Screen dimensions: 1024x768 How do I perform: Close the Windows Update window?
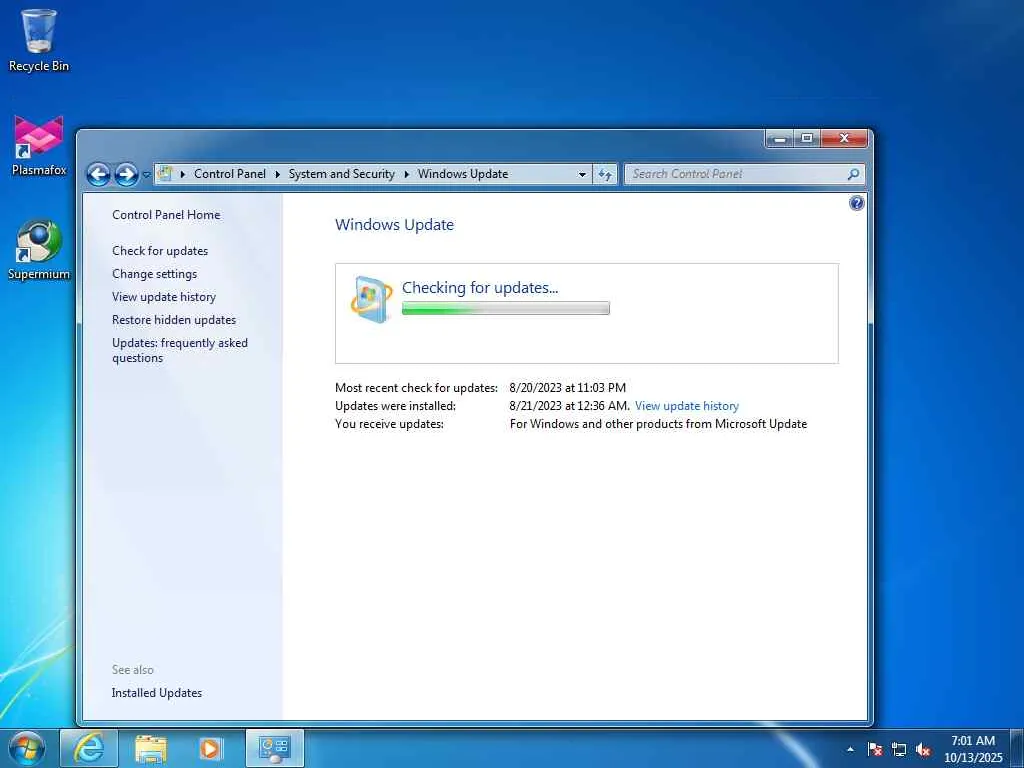[x=844, y=138]
